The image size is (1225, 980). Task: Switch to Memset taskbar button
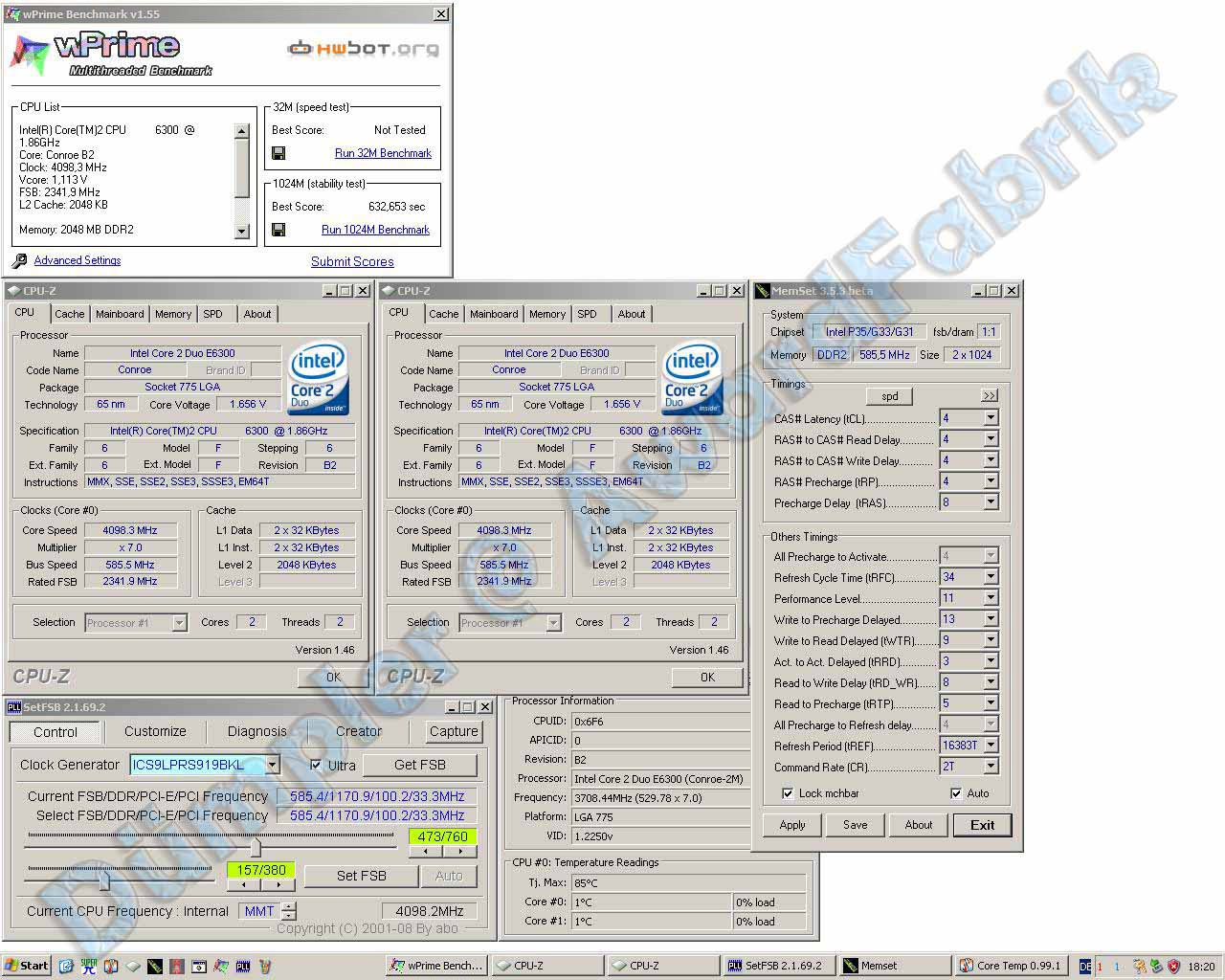point(896,966)
